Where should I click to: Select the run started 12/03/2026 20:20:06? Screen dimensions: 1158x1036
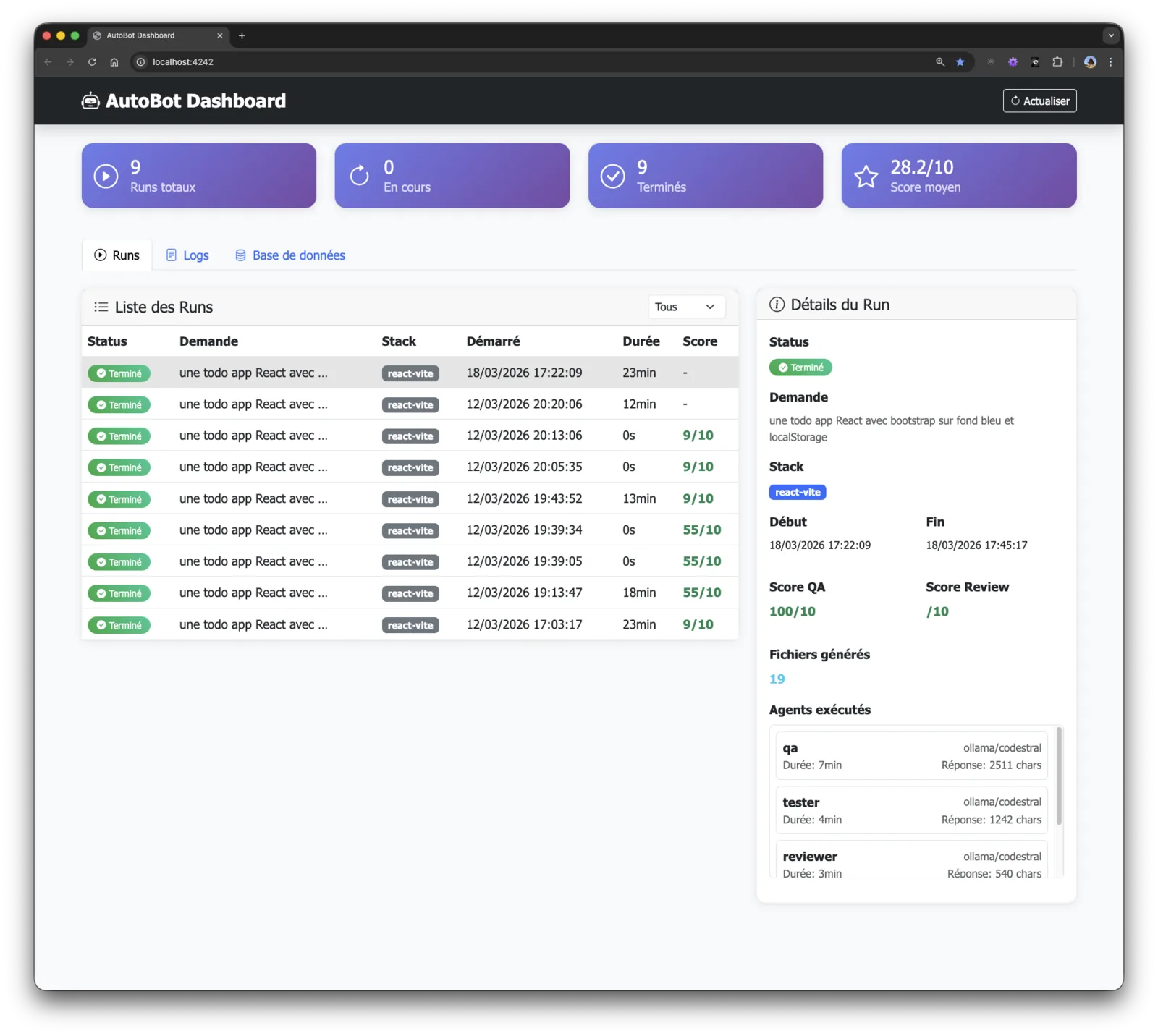[410, 404]
